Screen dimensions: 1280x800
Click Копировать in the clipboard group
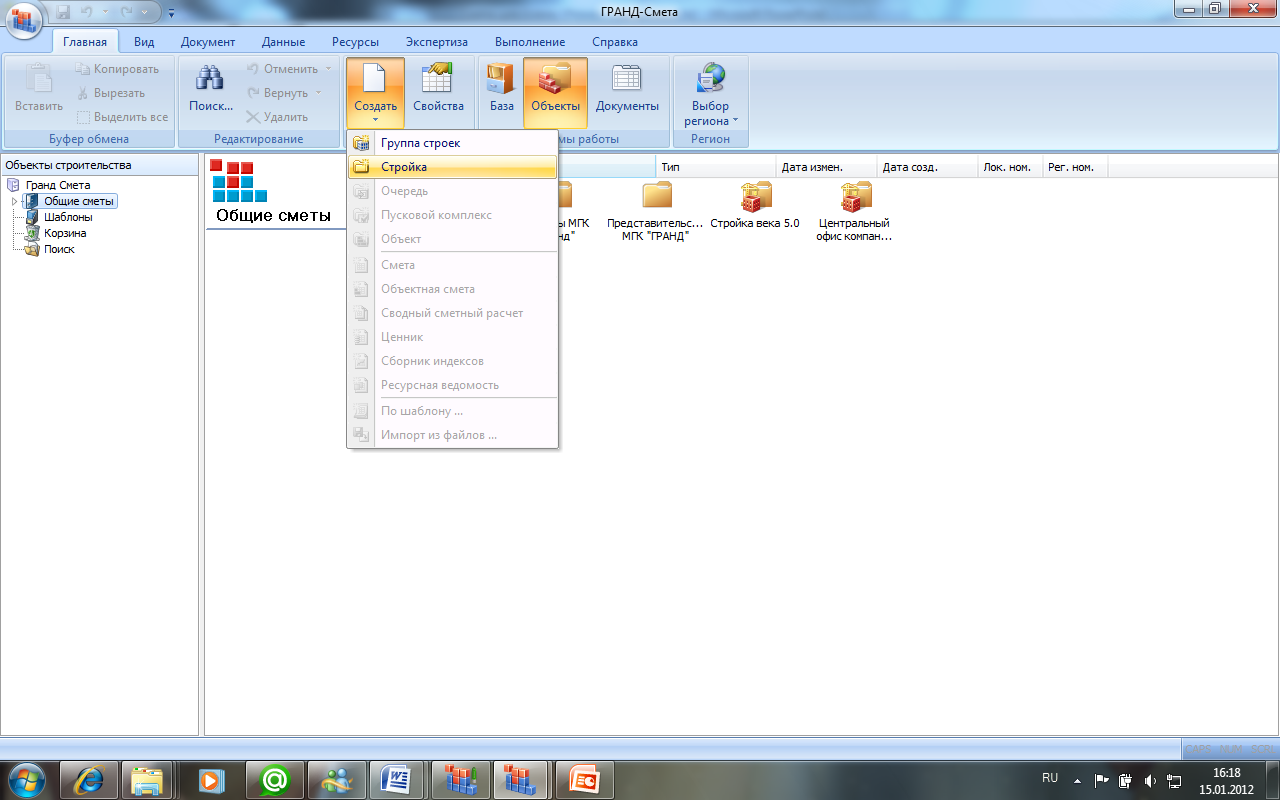[x=118, y=69]
